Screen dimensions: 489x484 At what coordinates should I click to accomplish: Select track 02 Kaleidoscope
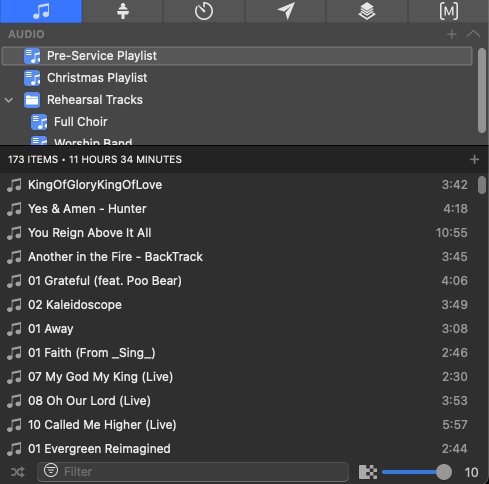coord(237,305)
